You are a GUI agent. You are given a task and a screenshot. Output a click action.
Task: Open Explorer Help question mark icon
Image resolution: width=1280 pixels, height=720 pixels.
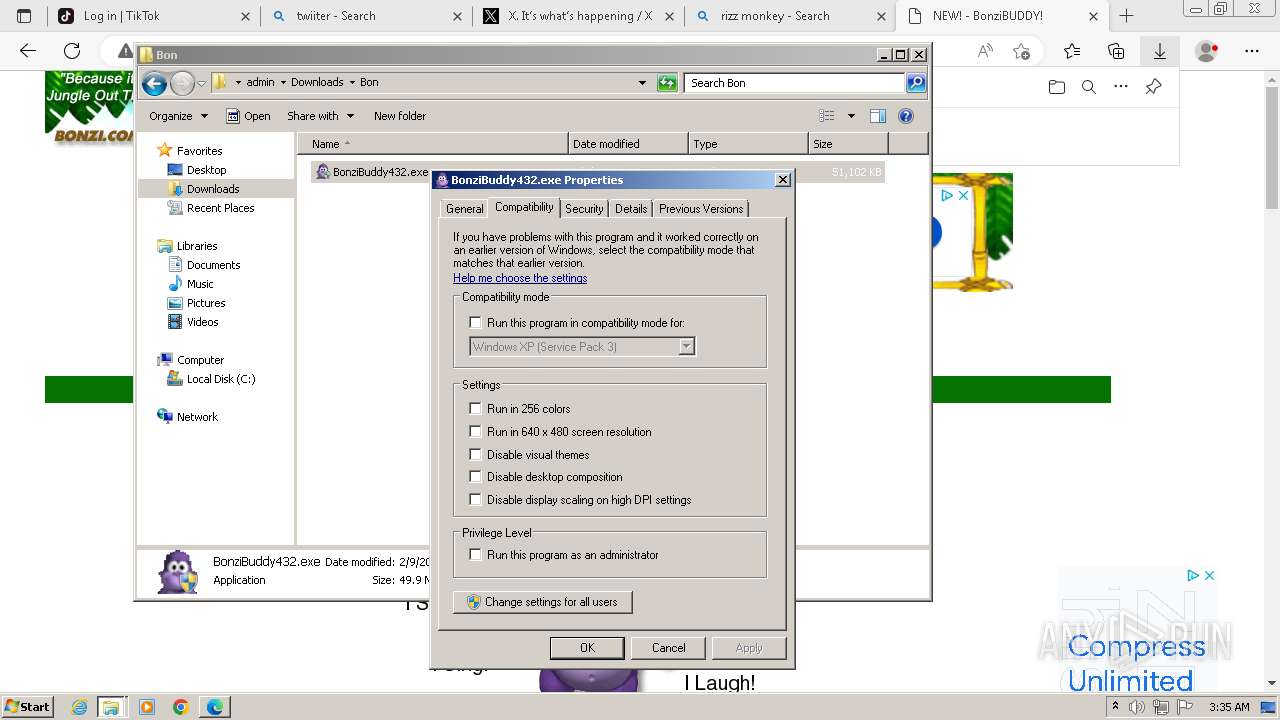906,116
